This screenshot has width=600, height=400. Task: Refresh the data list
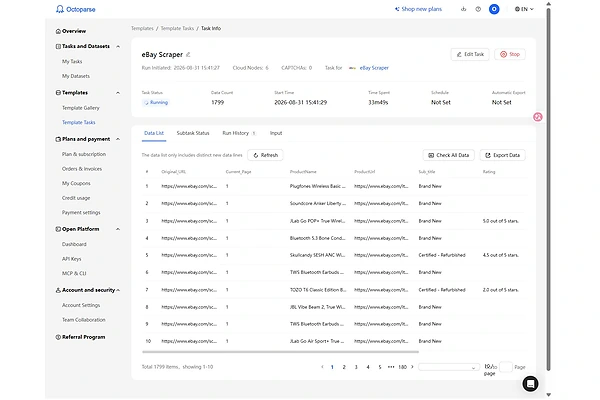pyautogui.click(x=265, y=155)
